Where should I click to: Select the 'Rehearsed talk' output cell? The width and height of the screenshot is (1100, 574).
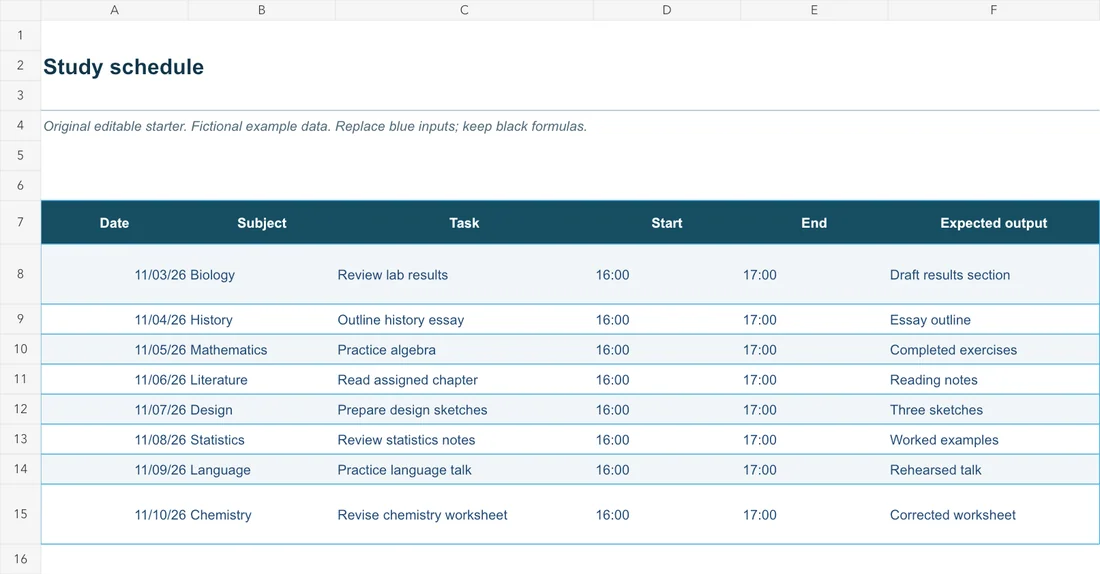(x=993, y=470)
